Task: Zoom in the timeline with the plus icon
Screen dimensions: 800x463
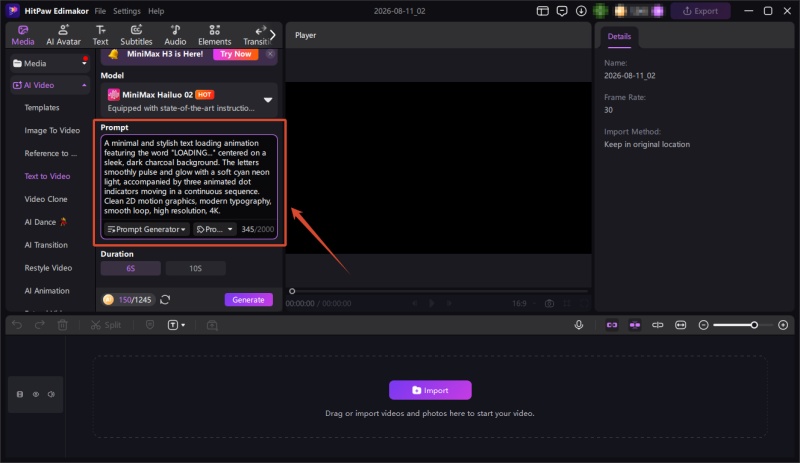Action: 783,325
